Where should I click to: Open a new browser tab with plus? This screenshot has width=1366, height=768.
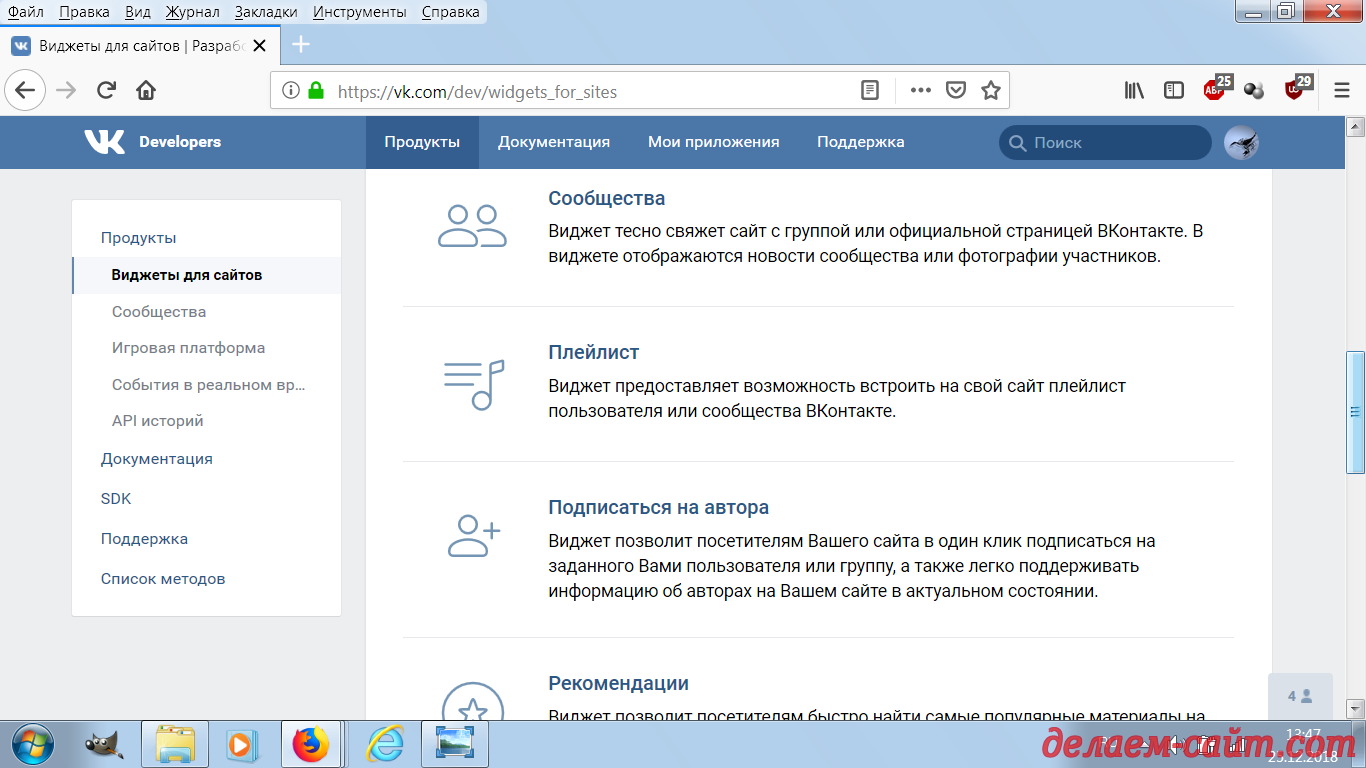(x=300, y=45)
